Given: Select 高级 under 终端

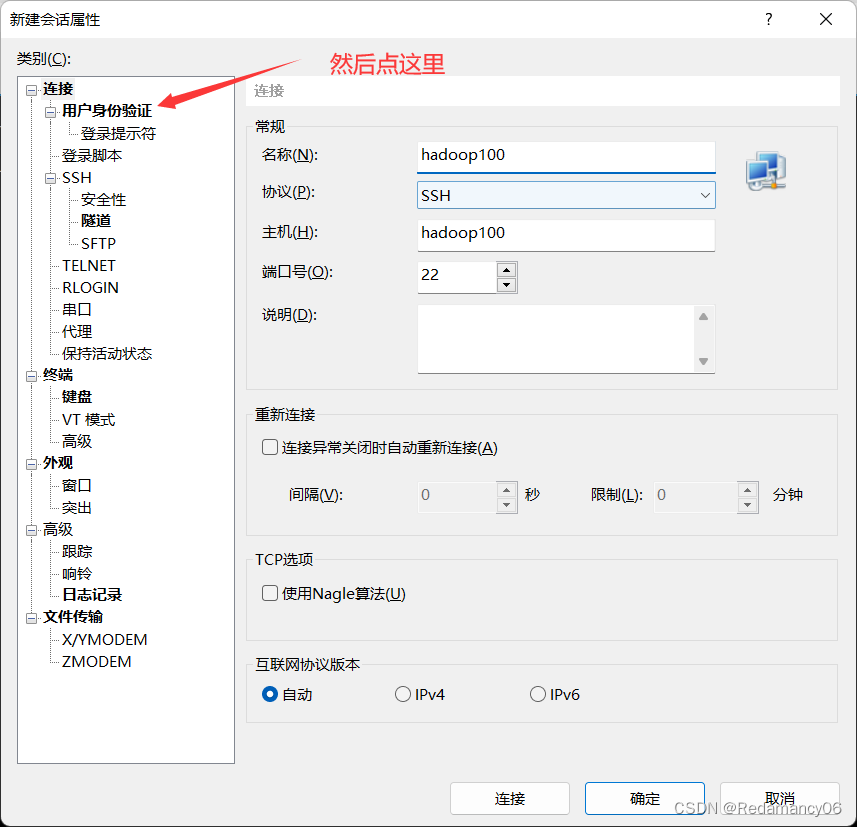Looking at the screenshot, I should click(x=77, y=442).
